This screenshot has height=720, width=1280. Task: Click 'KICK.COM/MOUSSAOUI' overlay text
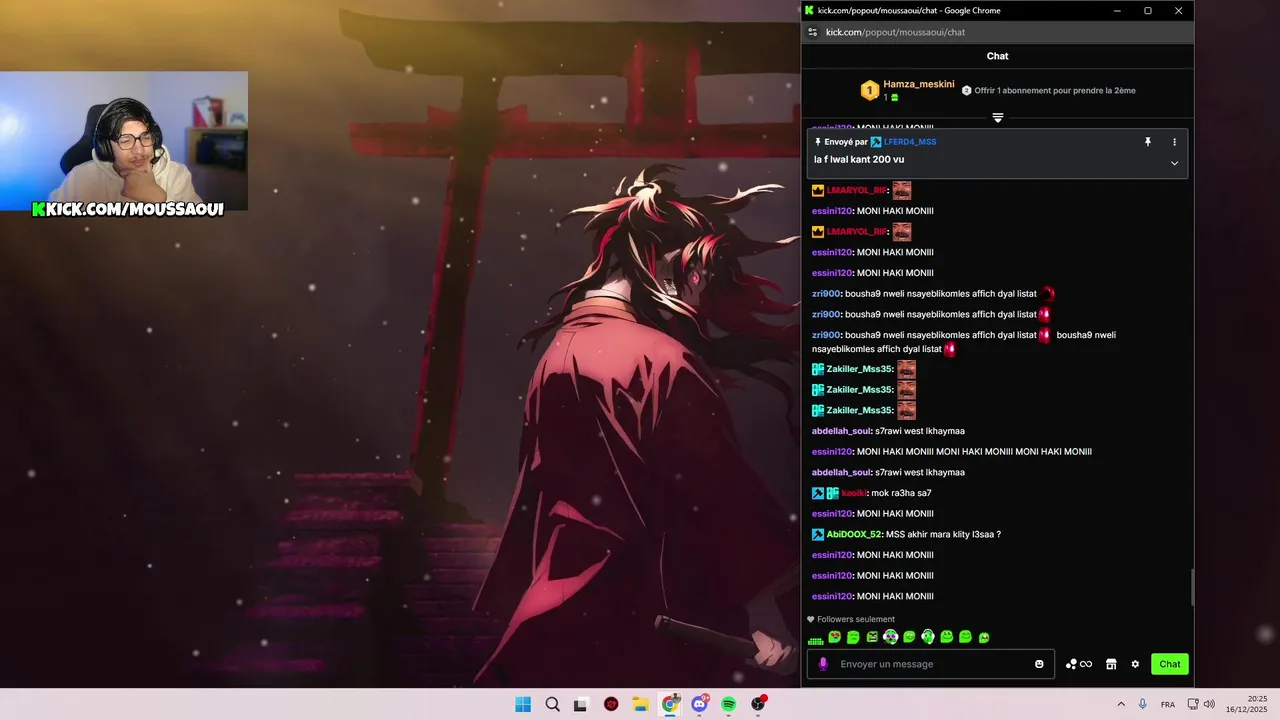click(x=127, y=208)
